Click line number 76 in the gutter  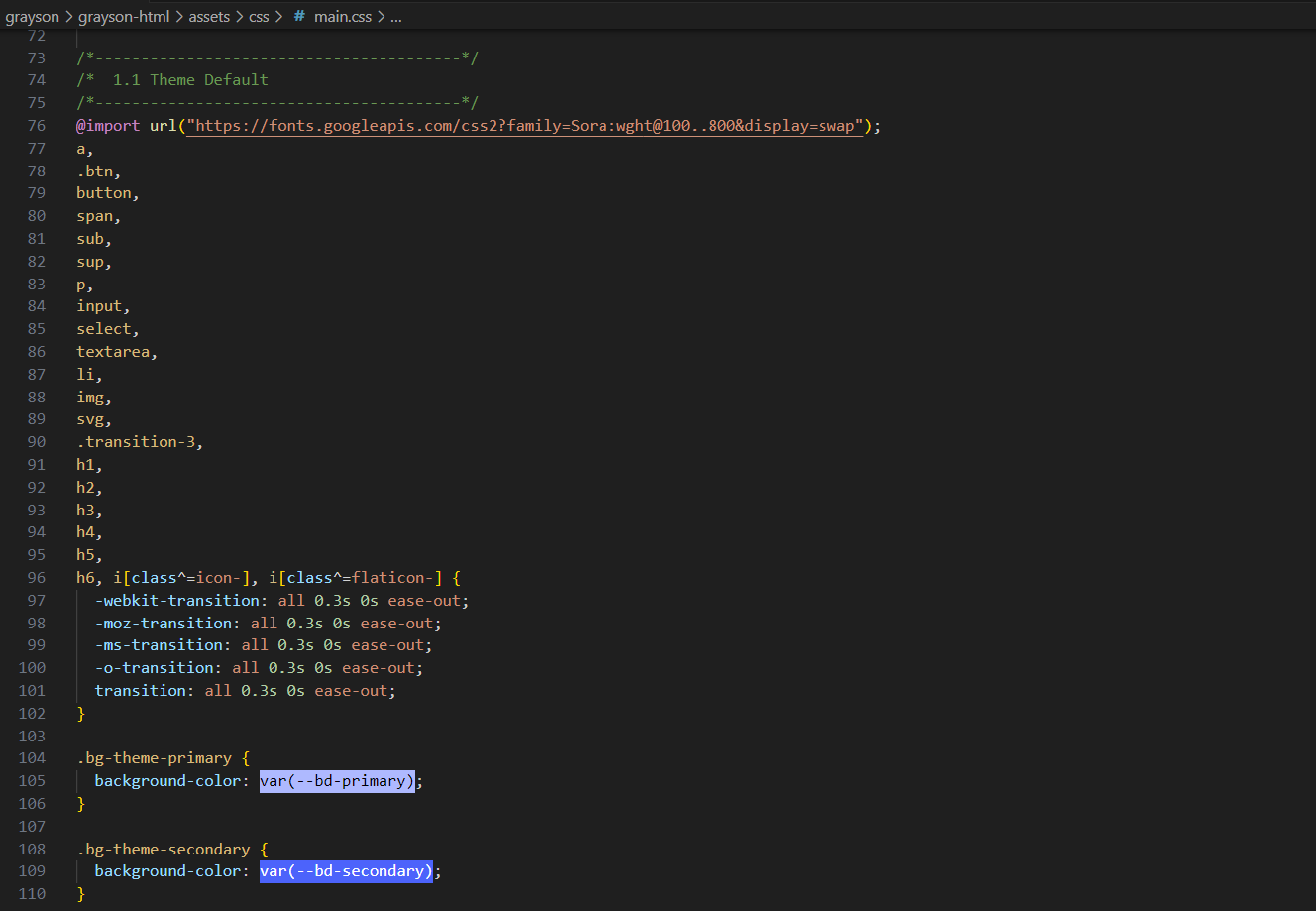37,126
